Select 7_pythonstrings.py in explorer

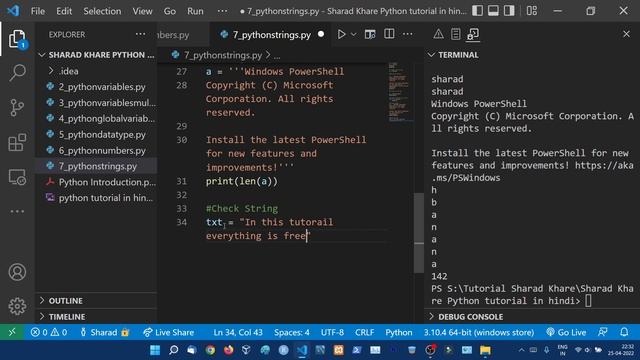click(x=96, y=166)
